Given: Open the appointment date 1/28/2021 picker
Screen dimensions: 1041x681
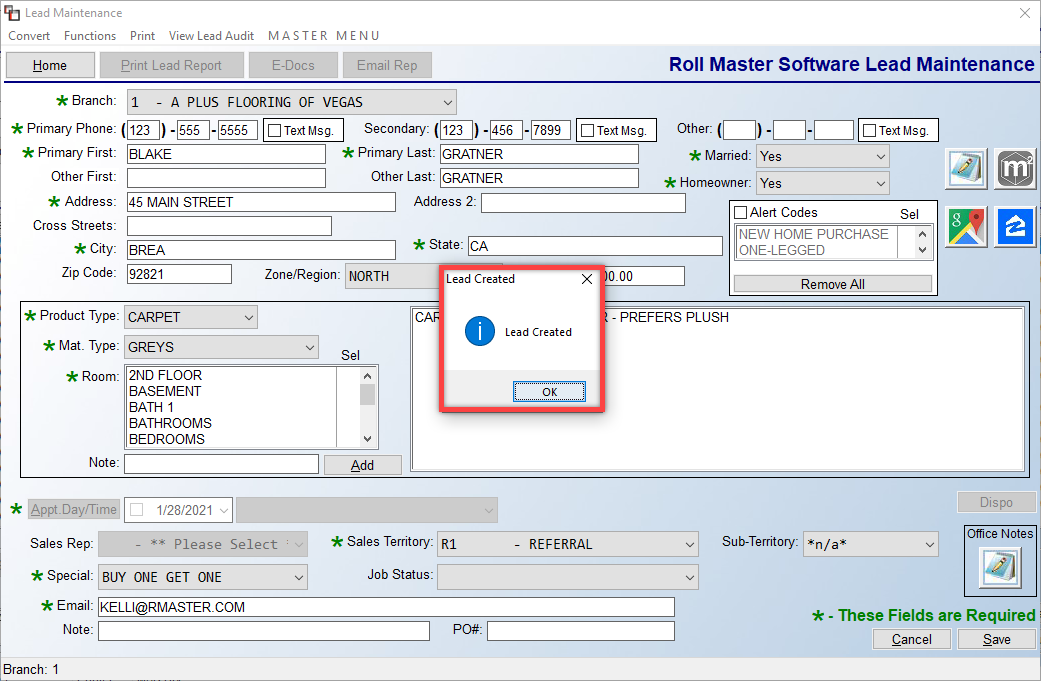Looking at the screenshot, I should [224, 510].
